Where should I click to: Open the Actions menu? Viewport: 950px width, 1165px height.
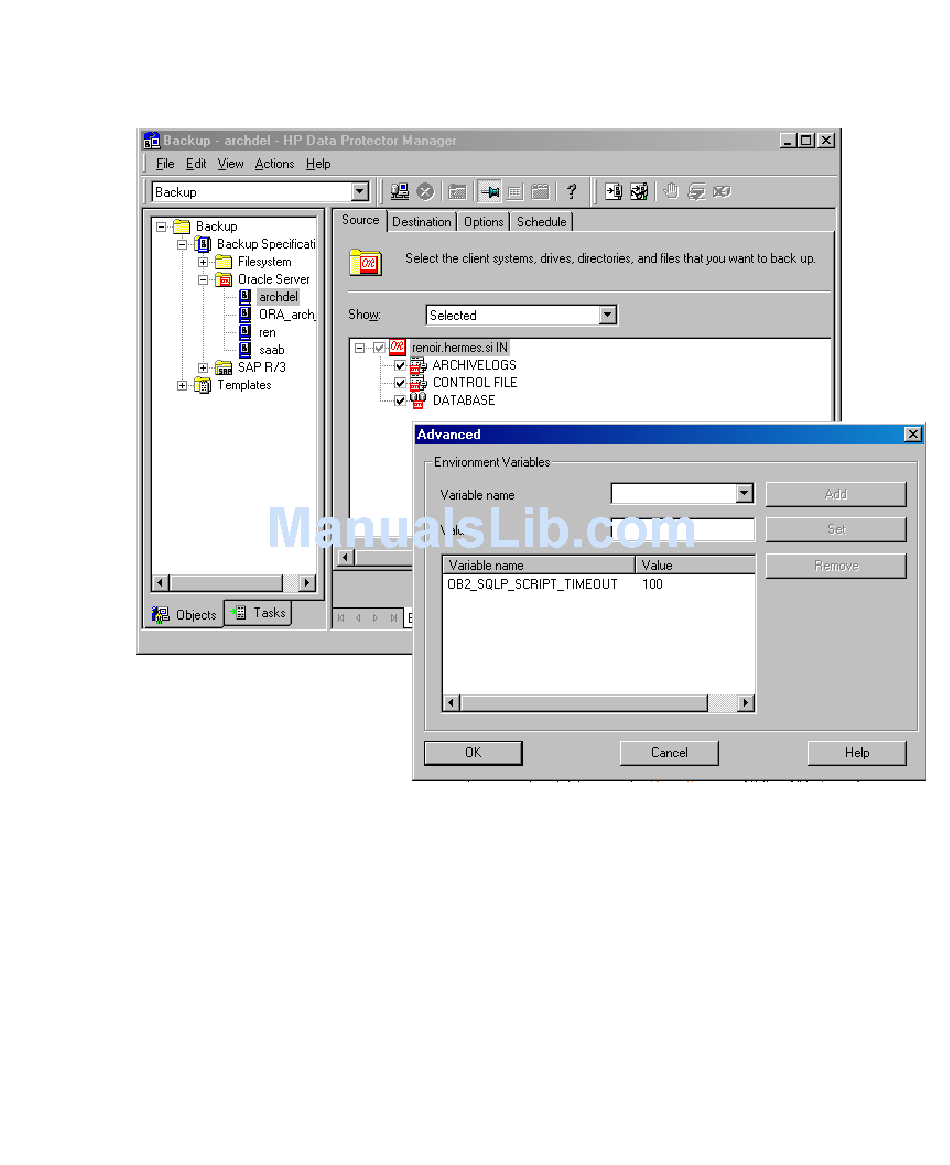(274, 164)
